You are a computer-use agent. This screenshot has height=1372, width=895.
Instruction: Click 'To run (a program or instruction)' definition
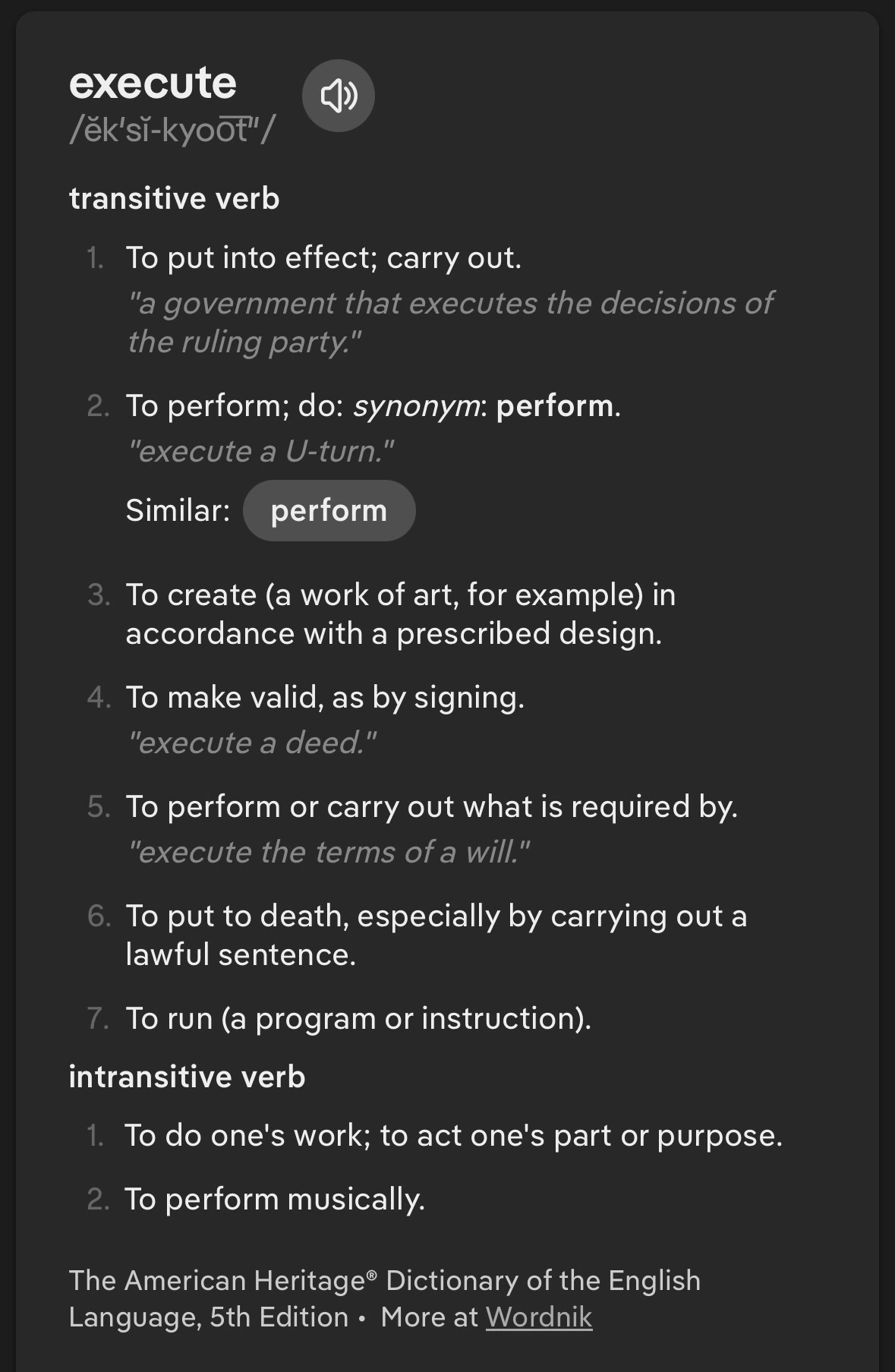358,1019
